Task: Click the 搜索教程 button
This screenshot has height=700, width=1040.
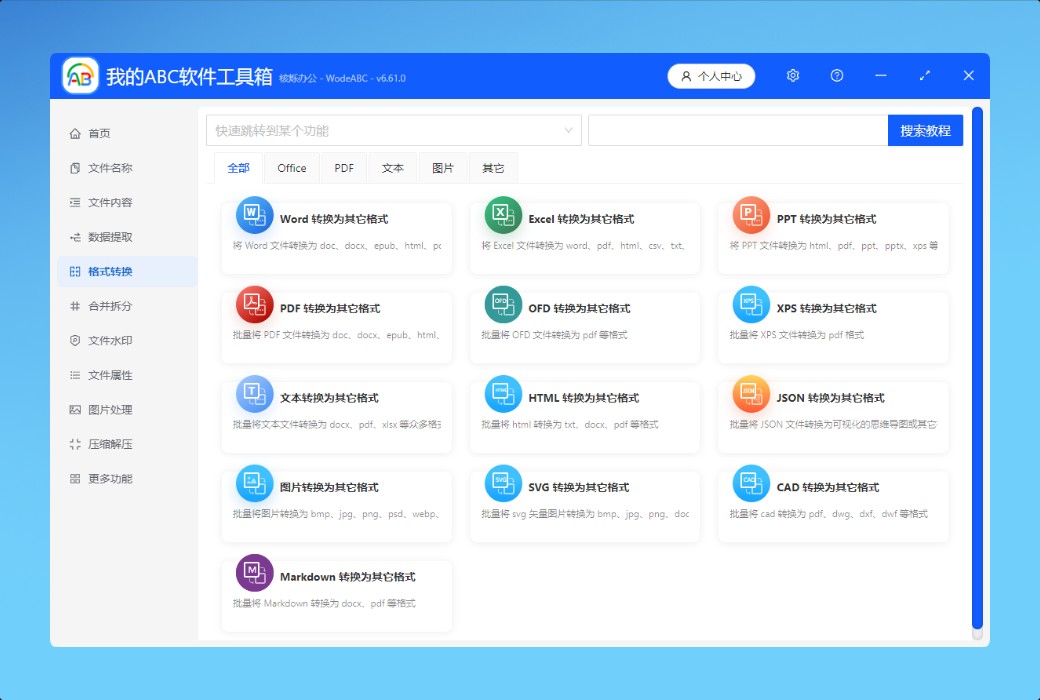Action: (x=925, y=131)
